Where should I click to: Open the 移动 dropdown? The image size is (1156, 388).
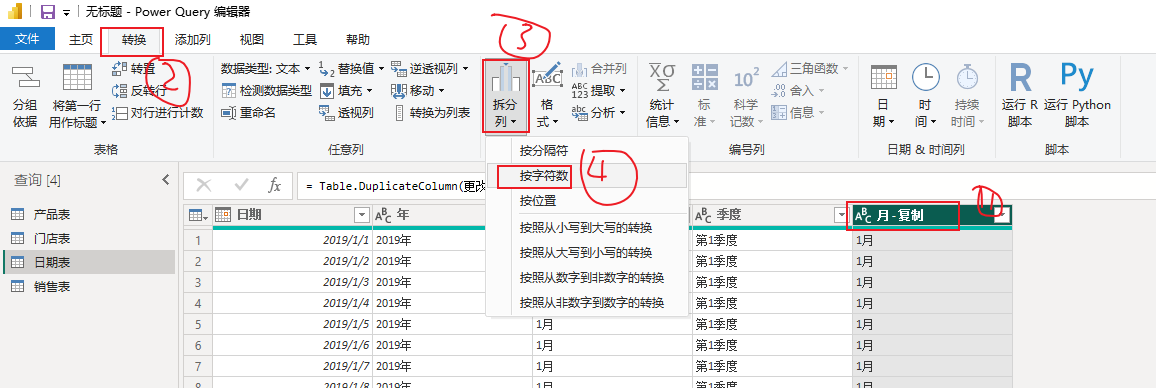pyautogui.click(x=417, y=91)
